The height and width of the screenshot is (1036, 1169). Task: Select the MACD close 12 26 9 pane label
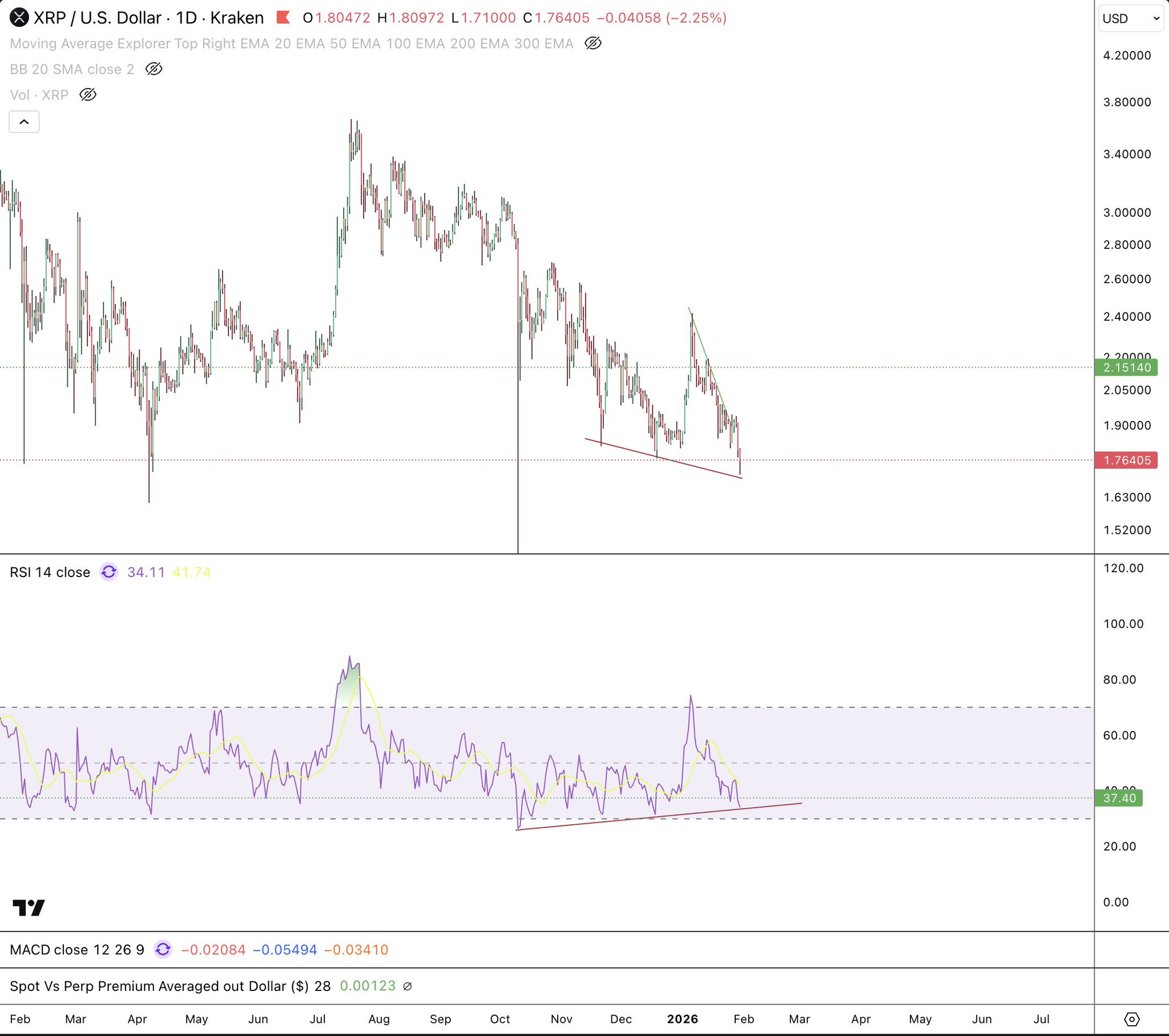click(x=76, y=950)
